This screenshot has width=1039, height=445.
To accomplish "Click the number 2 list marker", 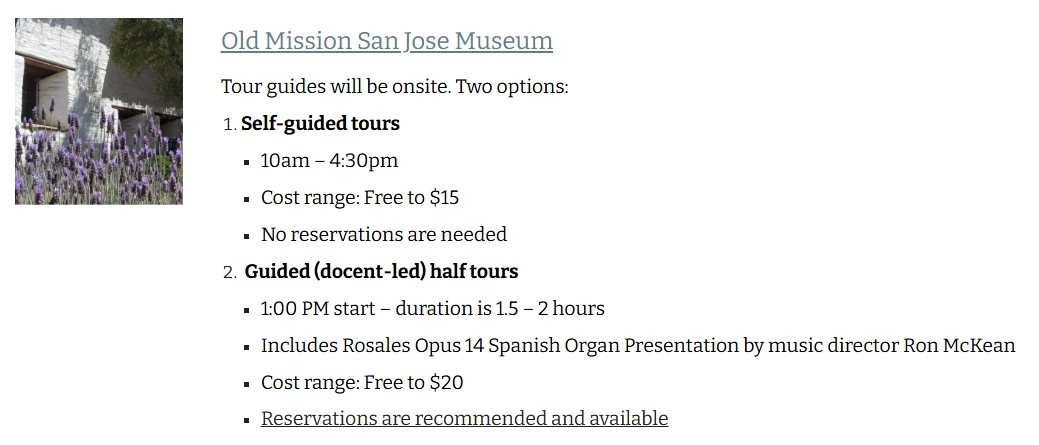I will (x=229, y=272).
